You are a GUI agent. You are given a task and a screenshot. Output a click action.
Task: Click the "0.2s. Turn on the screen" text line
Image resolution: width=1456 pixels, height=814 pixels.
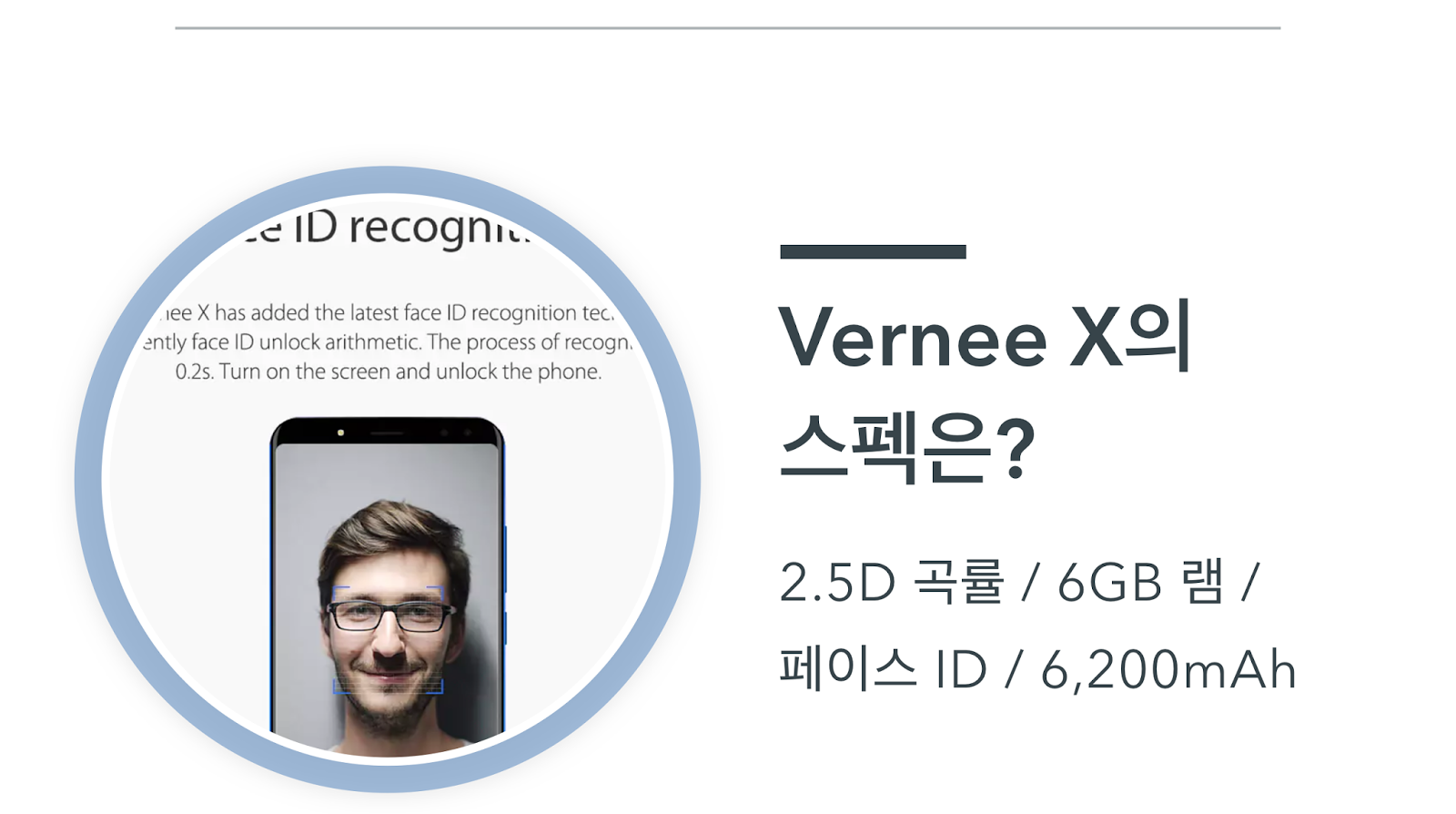pyautogui.click(x=389, y=371)
